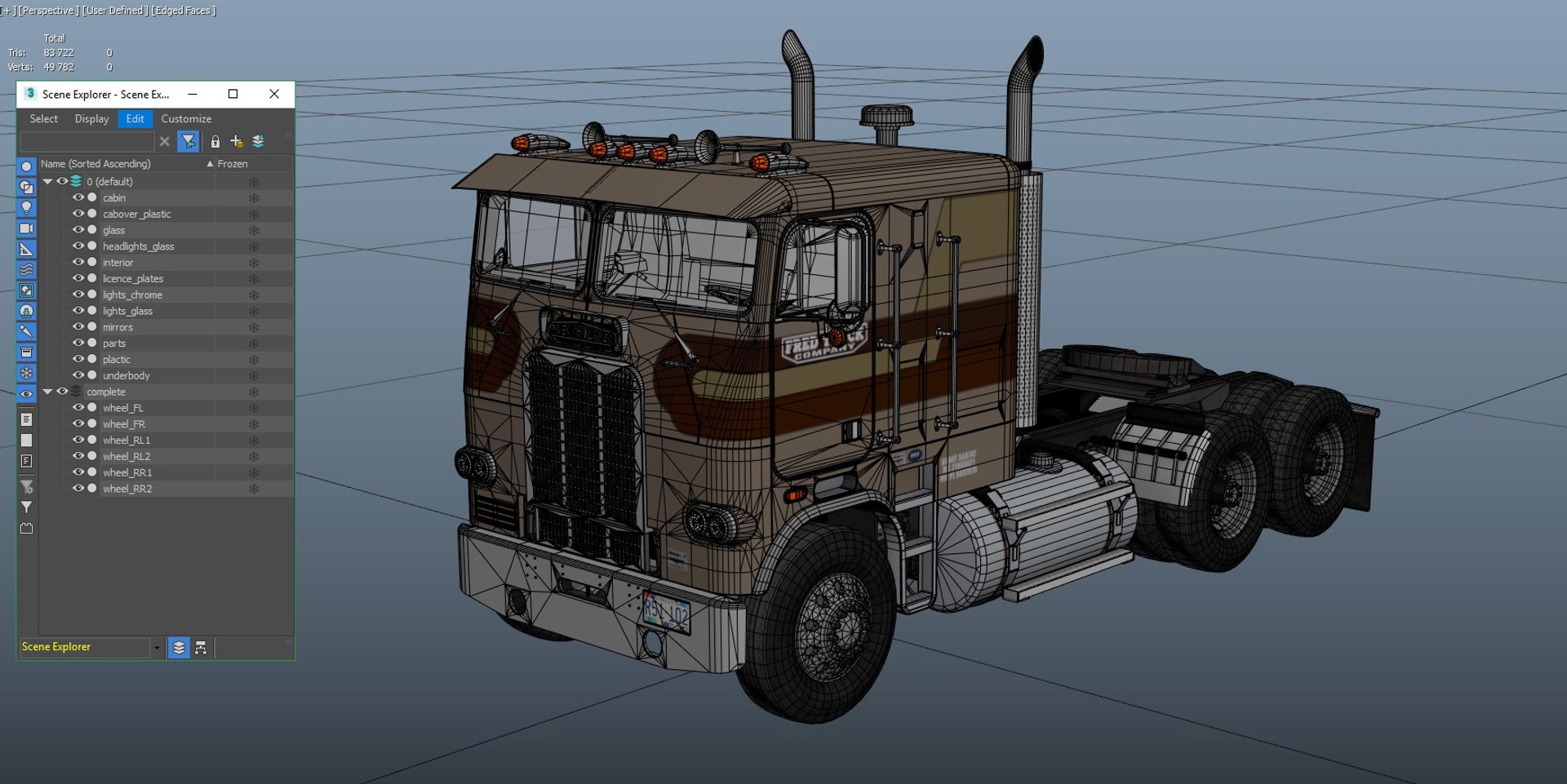The image size is (1567, 784).
Task: Click the Scene Explorer search field
Action: pyautogui.click(x=87, y=142)
